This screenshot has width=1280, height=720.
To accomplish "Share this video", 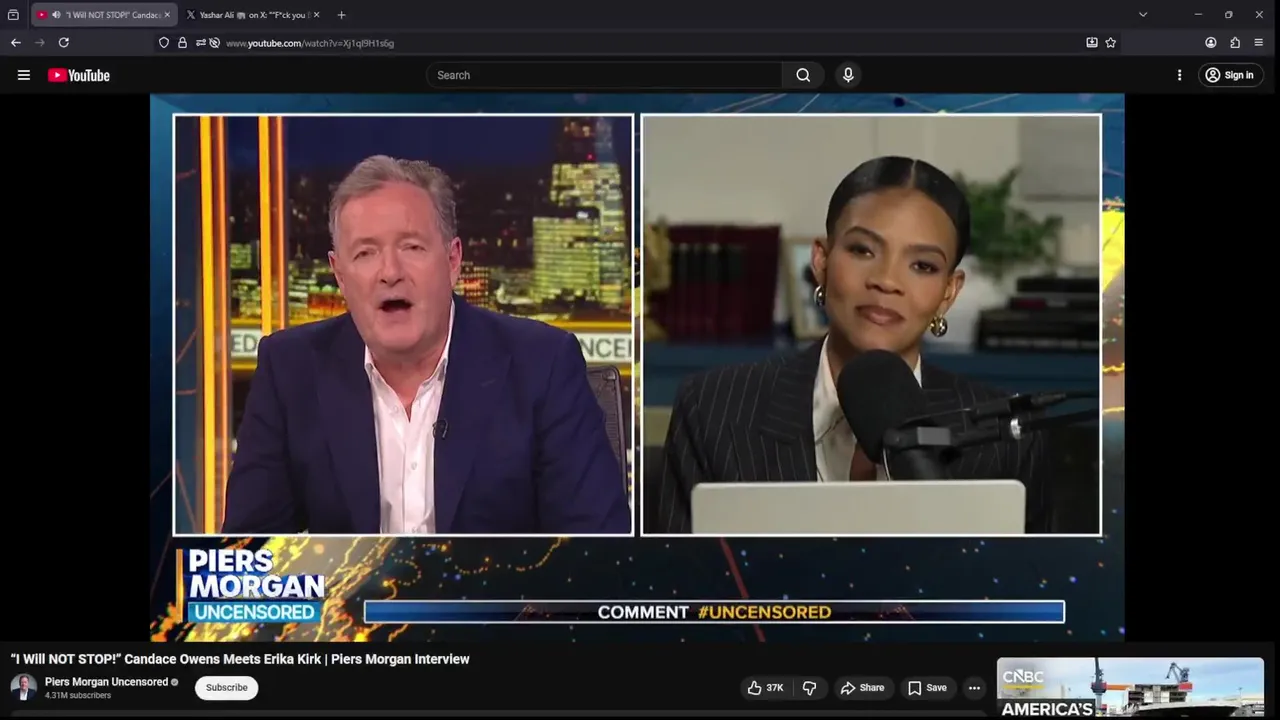I will (x=862, y=688).
